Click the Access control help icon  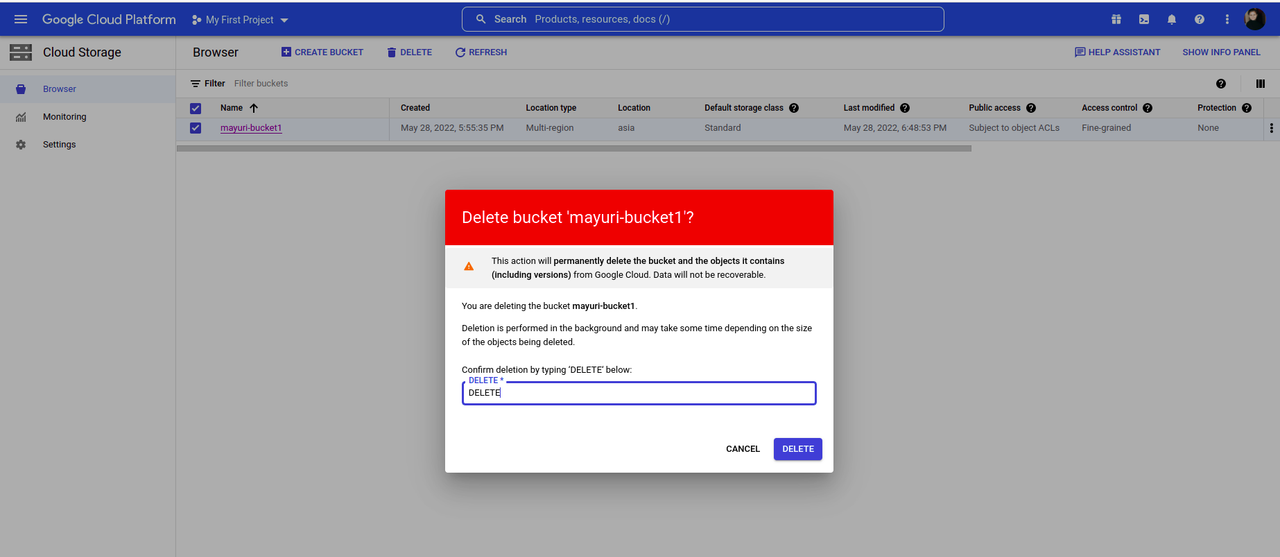coord(1148,108)
